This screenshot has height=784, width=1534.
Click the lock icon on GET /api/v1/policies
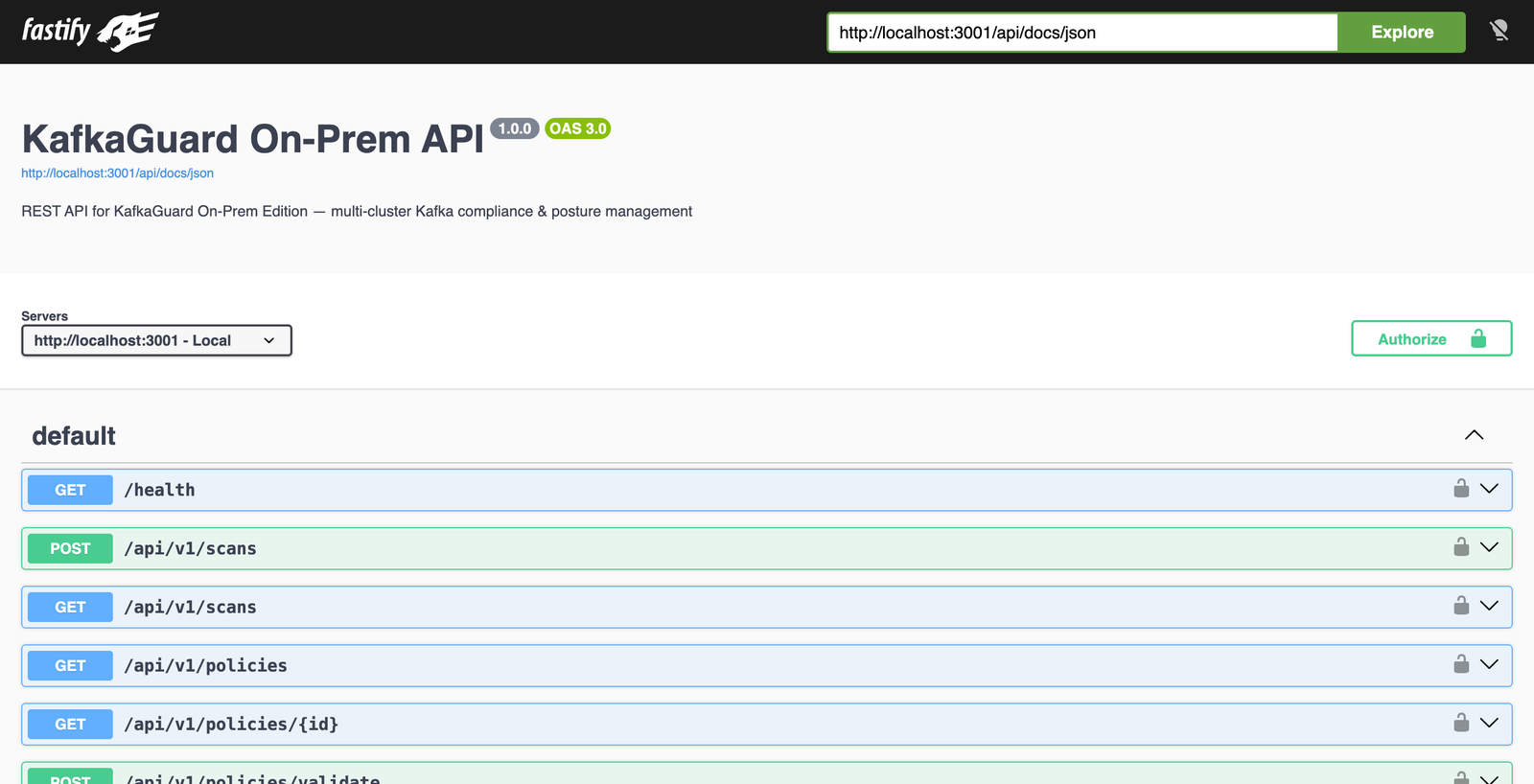coord(1461,664)
